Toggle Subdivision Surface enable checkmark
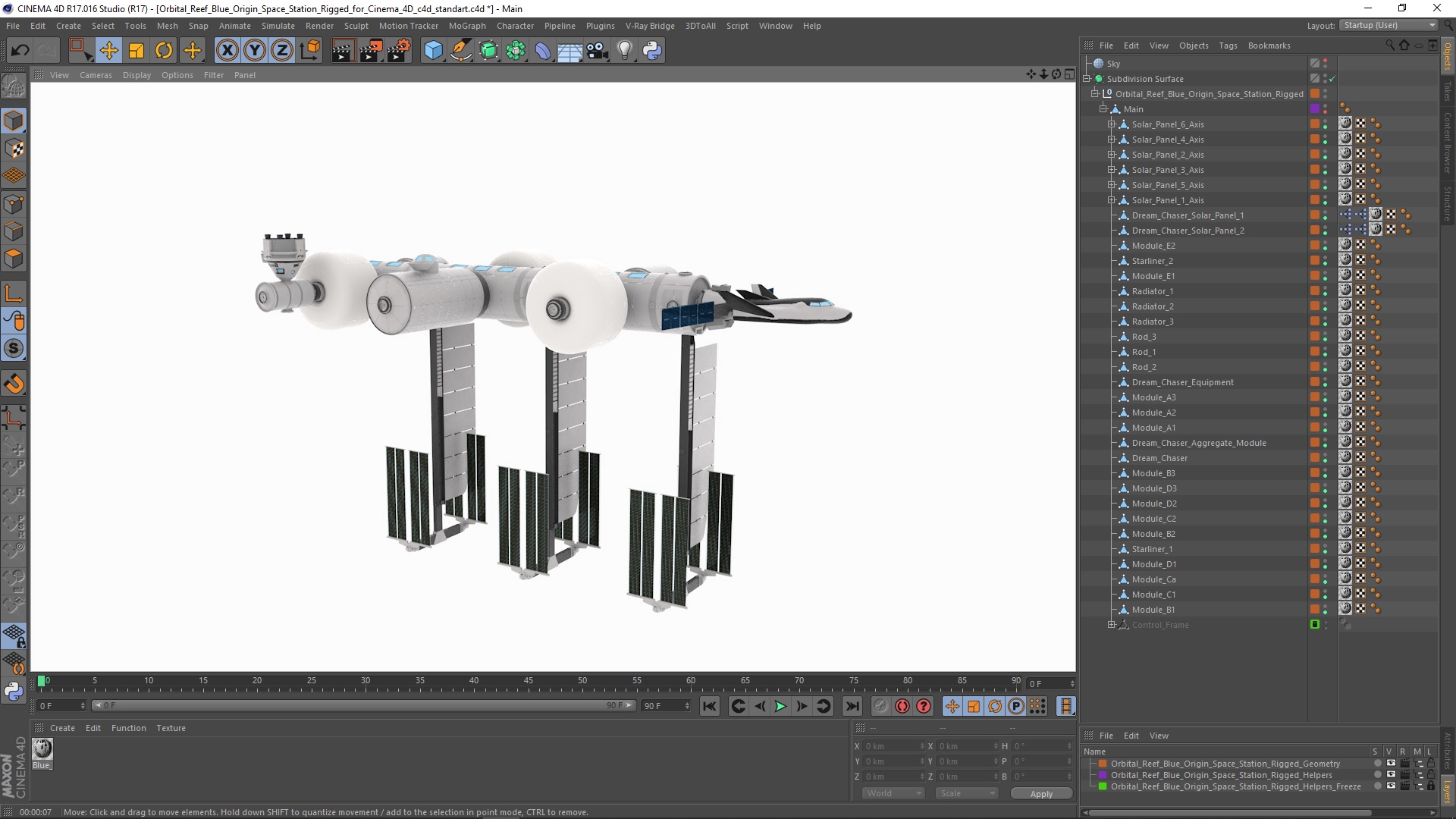 (1332, 79)
